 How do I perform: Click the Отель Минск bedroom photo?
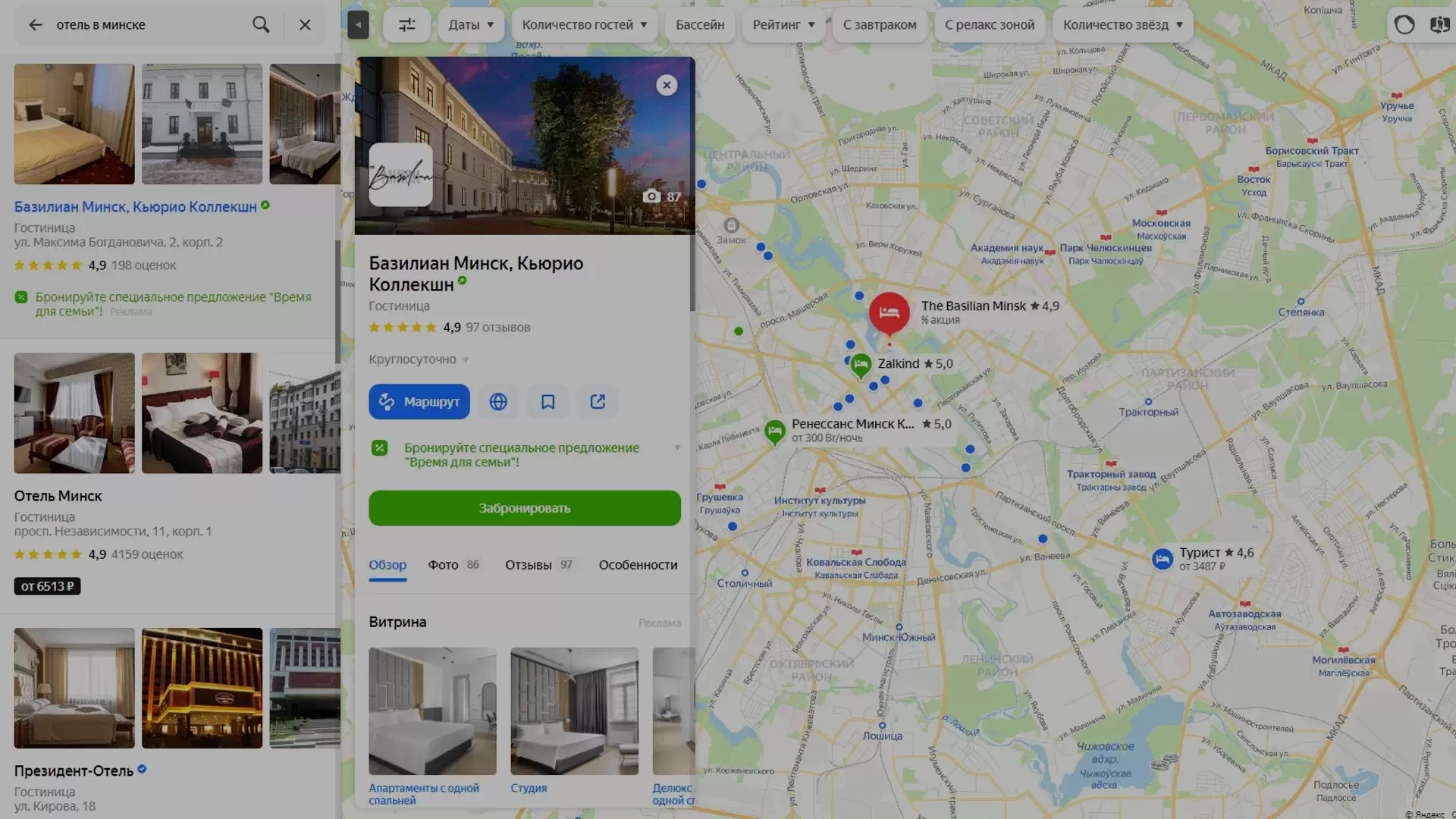point(202,413)
